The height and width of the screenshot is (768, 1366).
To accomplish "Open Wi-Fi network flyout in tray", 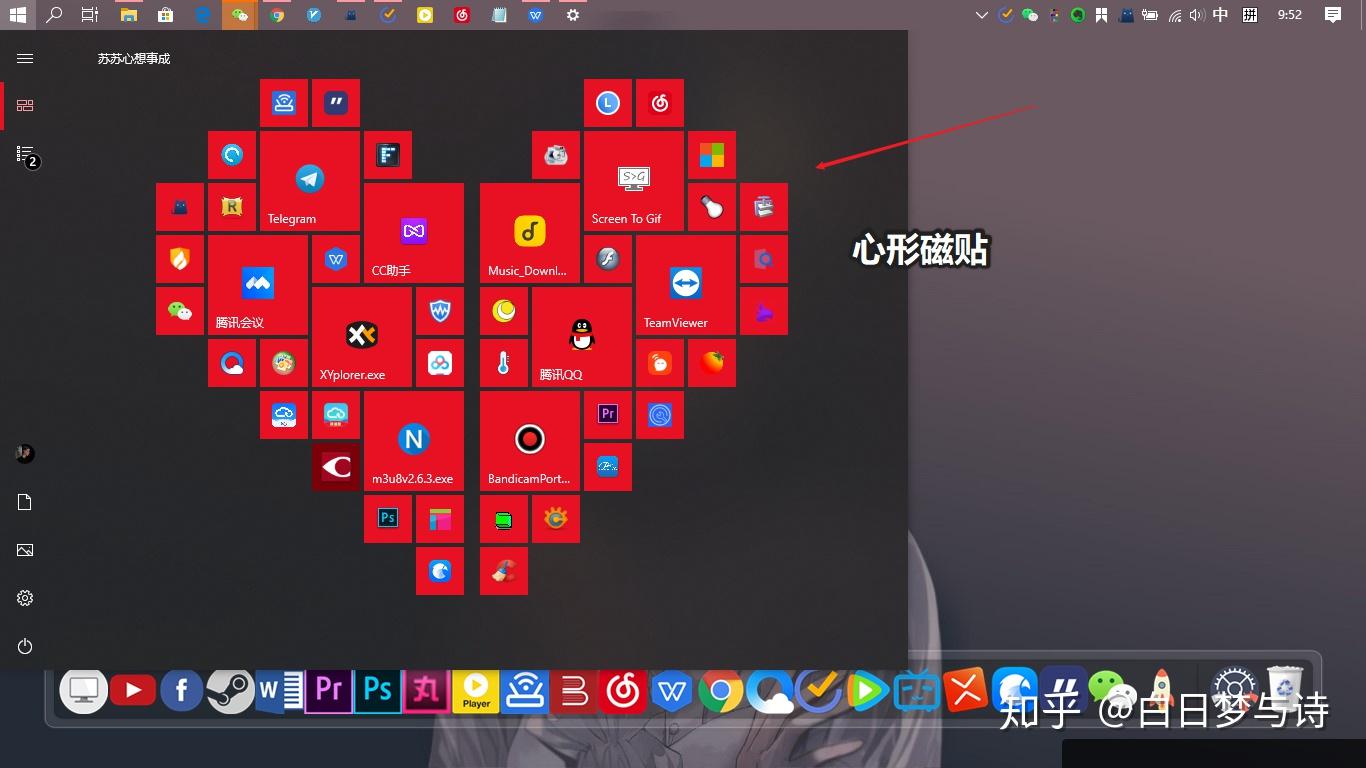I will 1175,15.
